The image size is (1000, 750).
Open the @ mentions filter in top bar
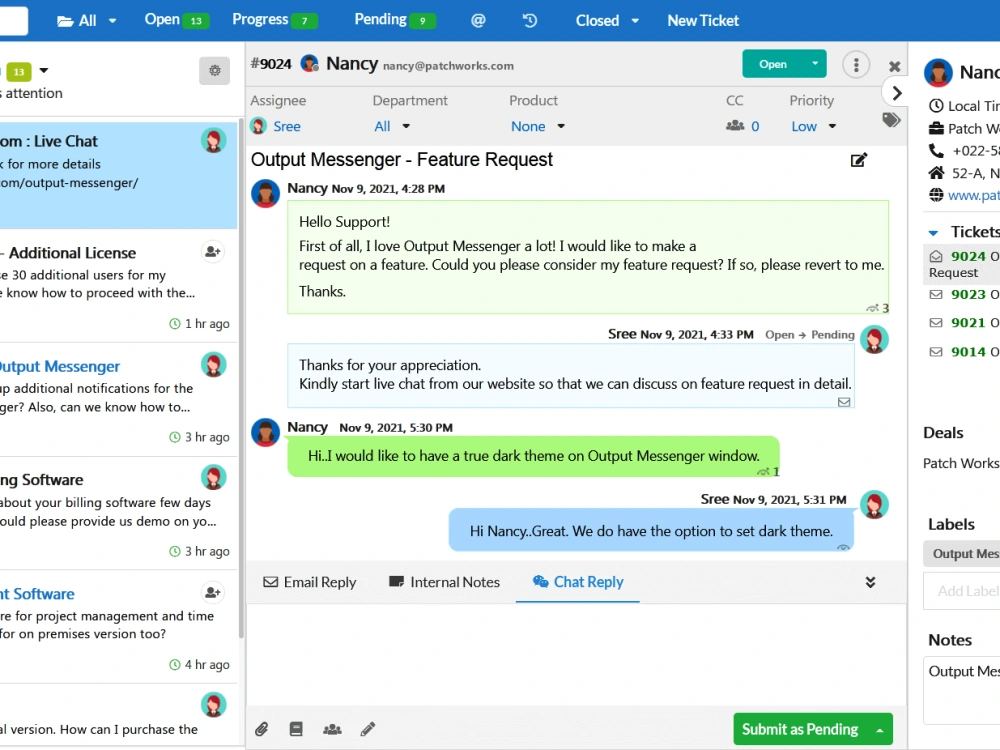point(478,20)
